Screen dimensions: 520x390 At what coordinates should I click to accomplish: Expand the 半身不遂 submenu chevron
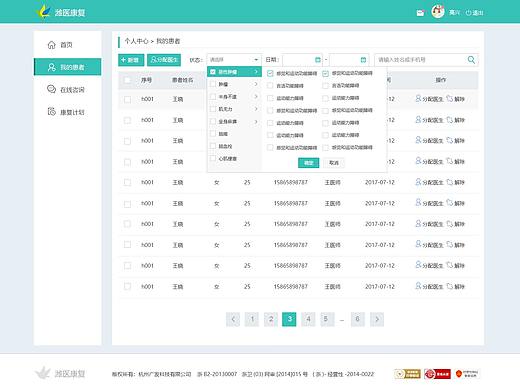(x=256, y=96)
